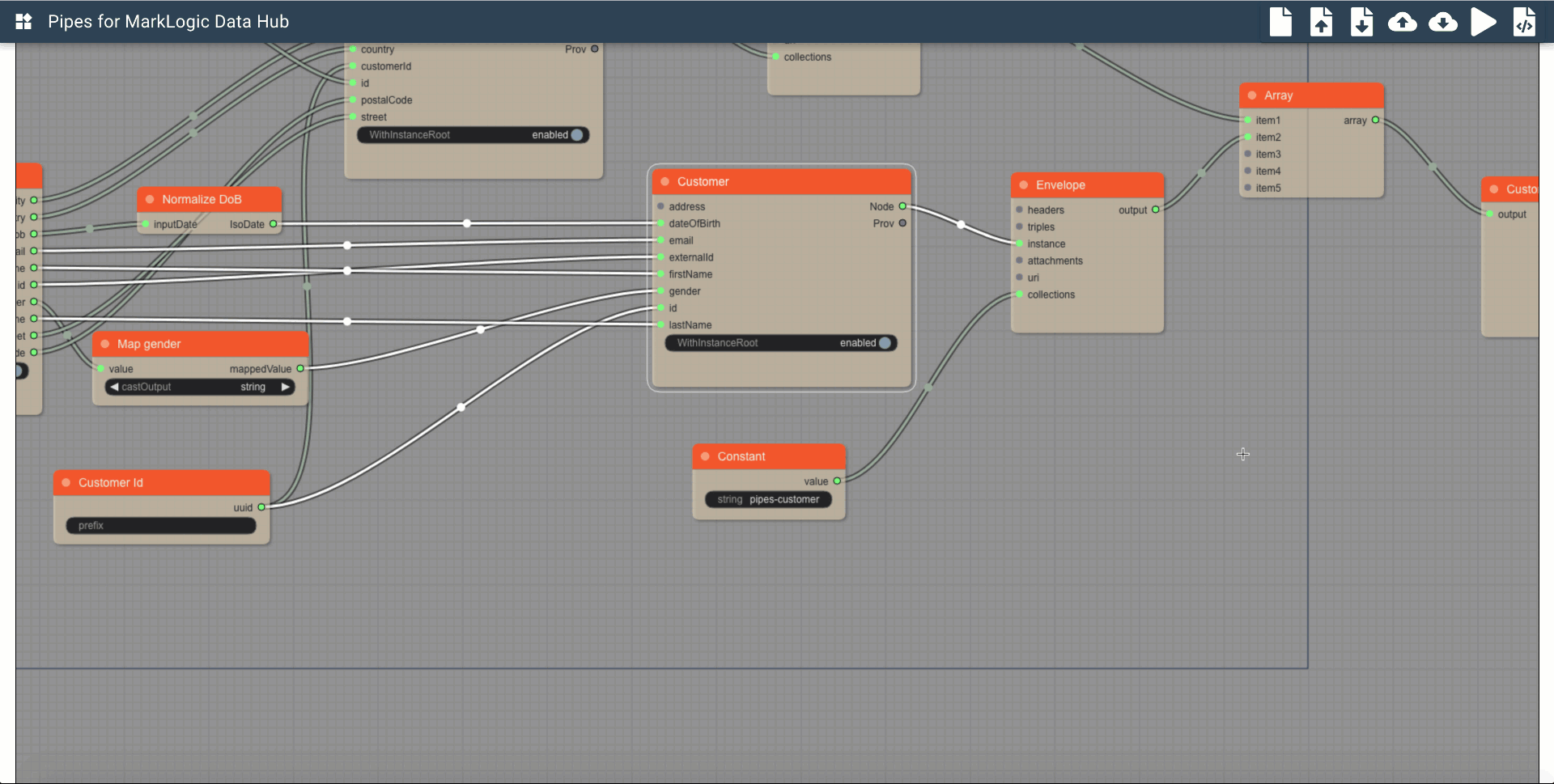Image resolution: width=1554 pixels, height=784 pixels.
Task: Click the app logo beside the title
Action: tap(23, 22)
